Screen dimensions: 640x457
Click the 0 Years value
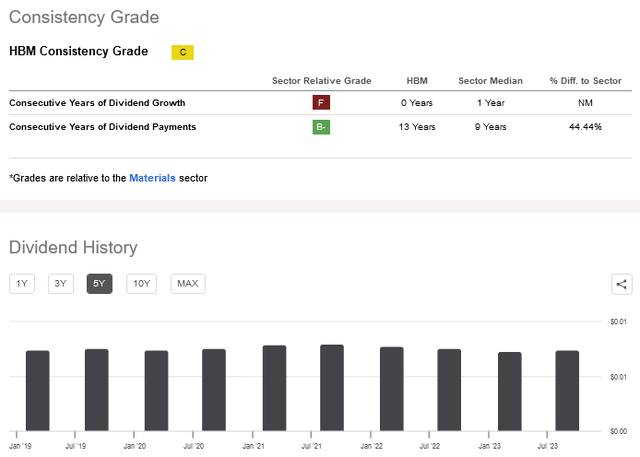pyautogui.click(x=417, y=103)
